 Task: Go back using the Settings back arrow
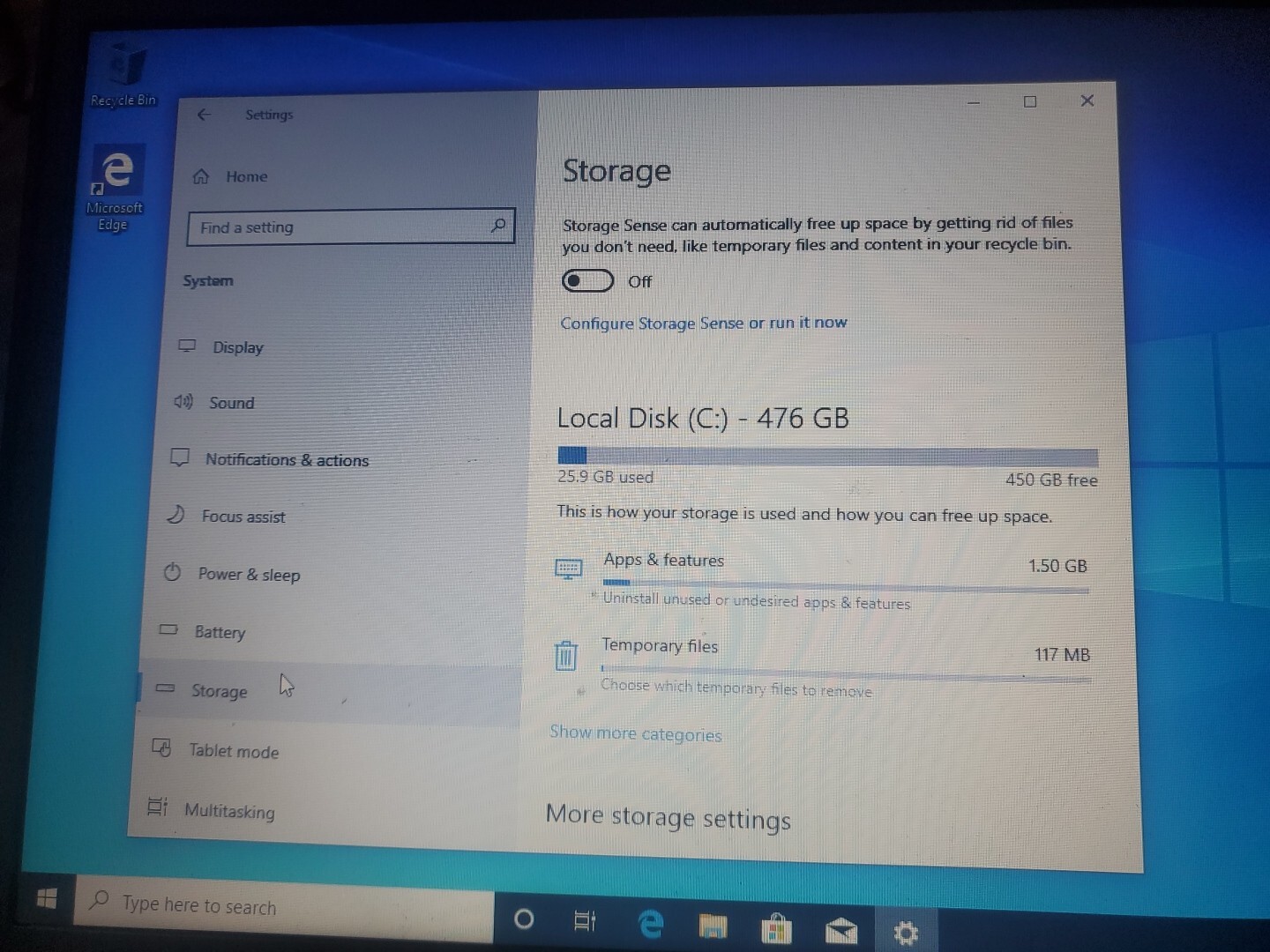pyautogui.click(x=204, y=115)
